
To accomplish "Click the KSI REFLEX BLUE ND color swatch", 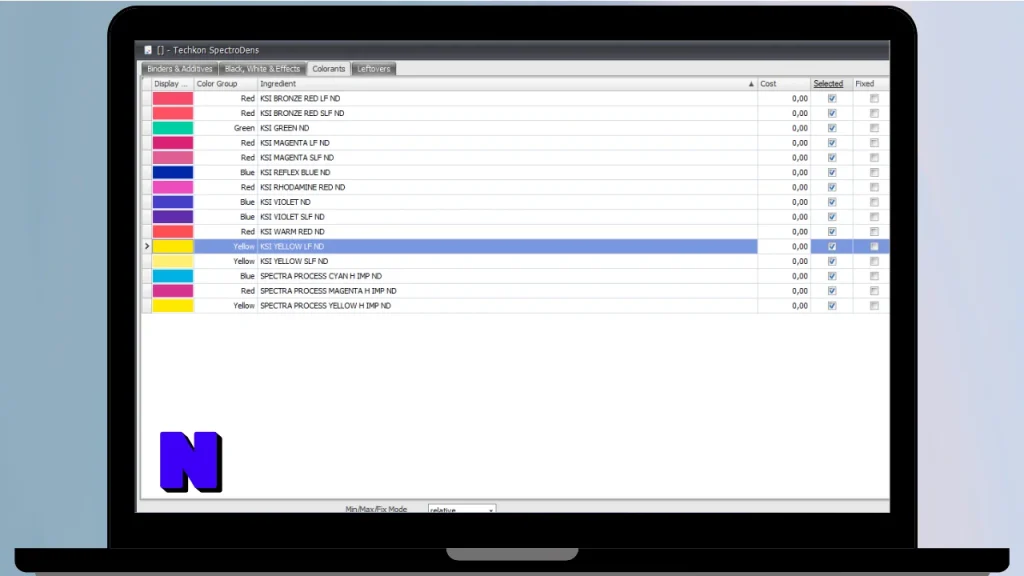I will (173, 172).
